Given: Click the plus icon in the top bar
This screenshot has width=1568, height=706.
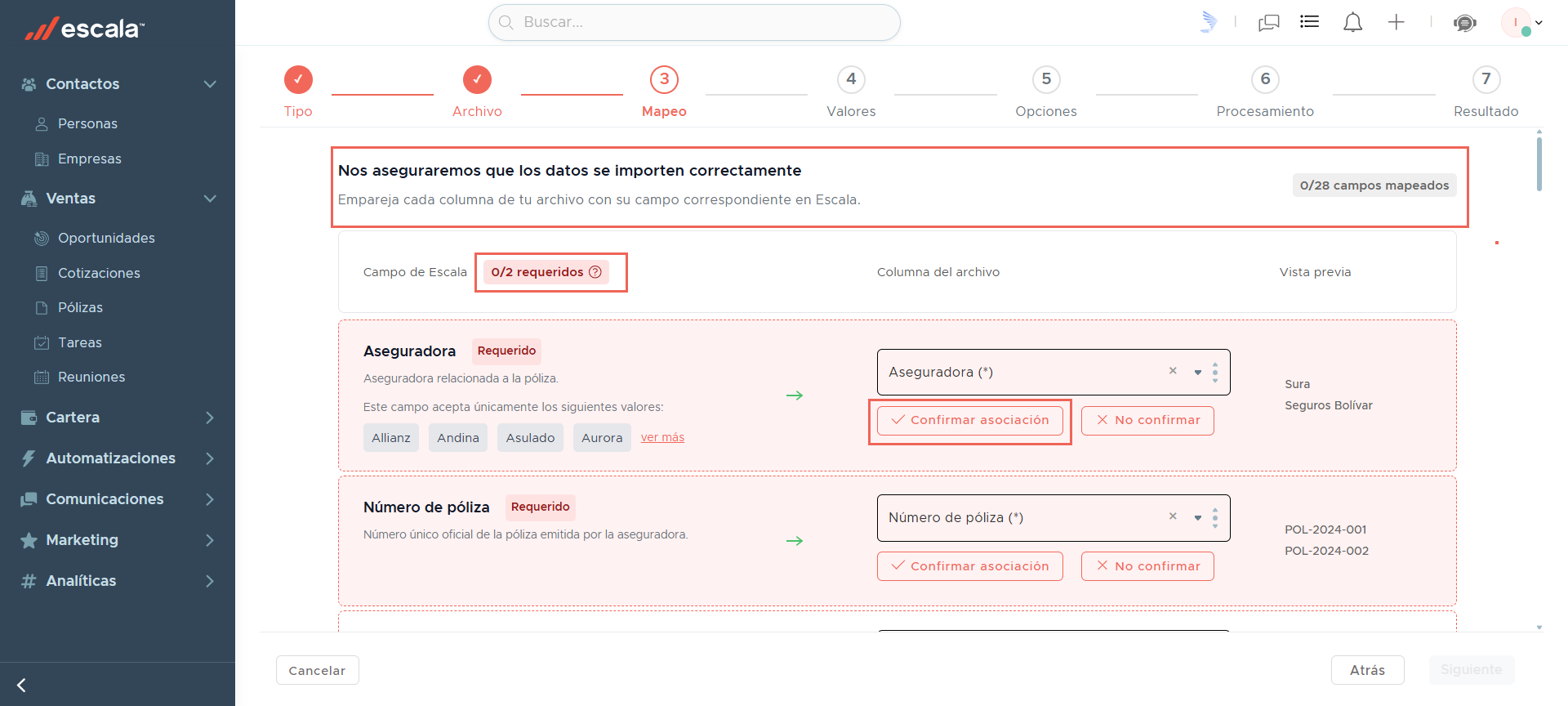Looking at the screenshot, I should click(x=1396, y=22).
